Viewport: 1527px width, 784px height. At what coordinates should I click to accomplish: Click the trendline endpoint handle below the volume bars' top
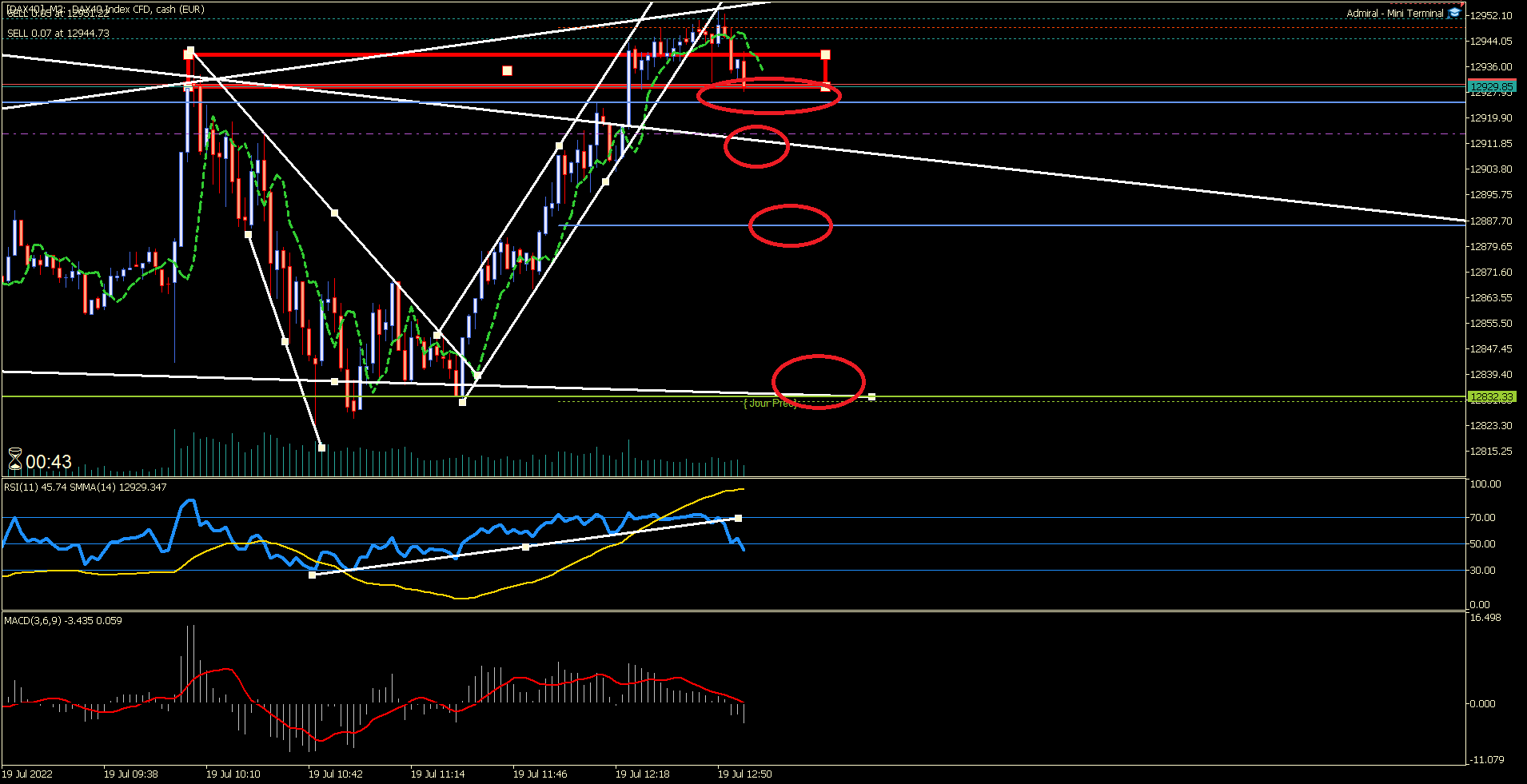(321, 448)
